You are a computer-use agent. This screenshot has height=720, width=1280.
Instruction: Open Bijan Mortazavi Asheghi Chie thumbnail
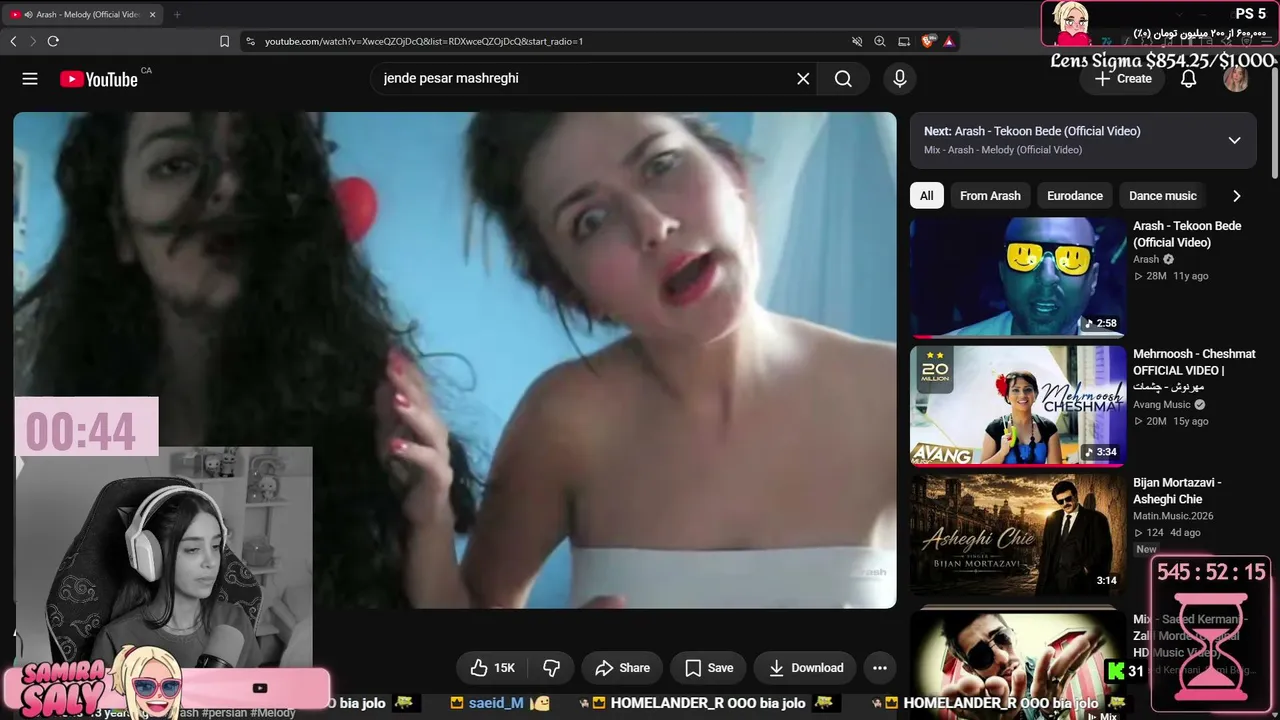(1018, 534)
